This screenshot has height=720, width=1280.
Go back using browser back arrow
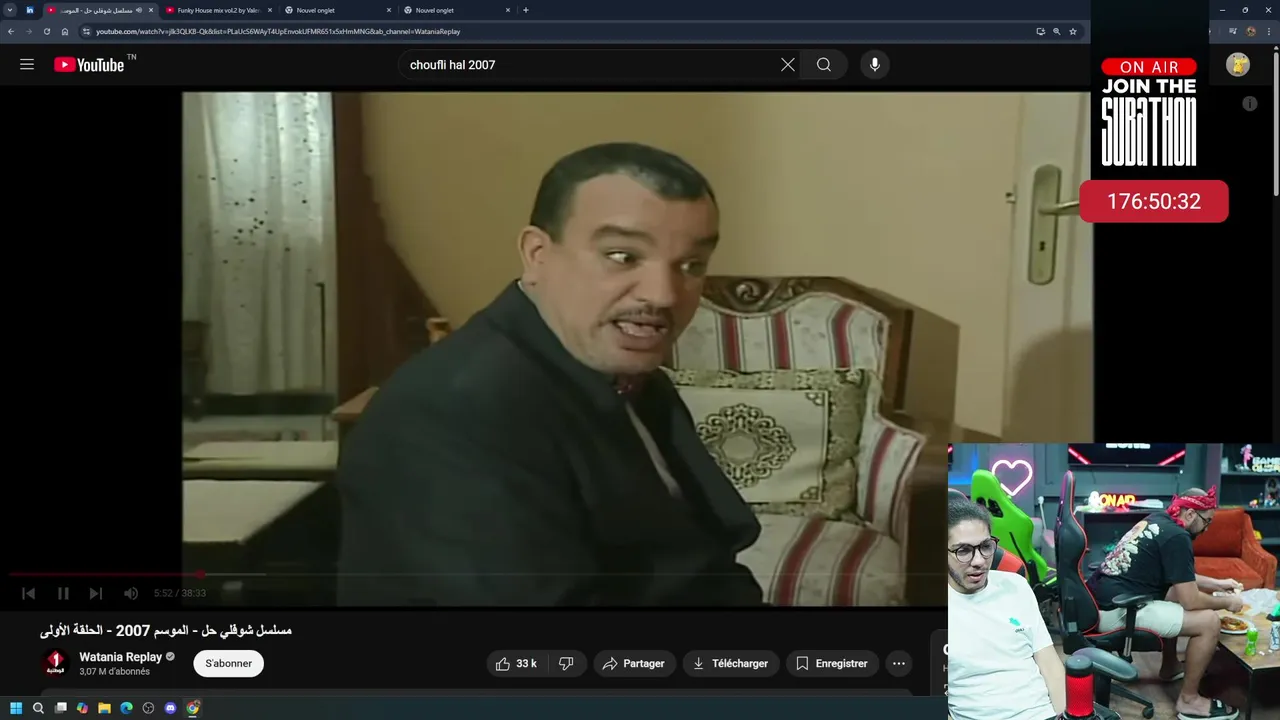click(x=11, y=31)
